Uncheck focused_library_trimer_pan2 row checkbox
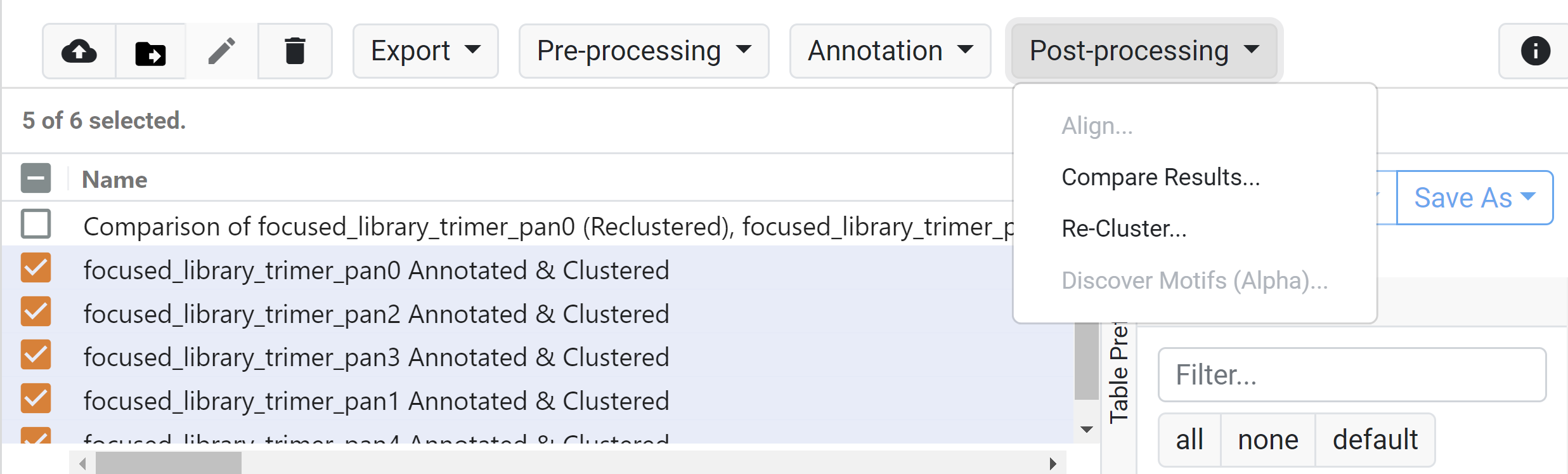Screen dimensions: 1568x474 36,312
